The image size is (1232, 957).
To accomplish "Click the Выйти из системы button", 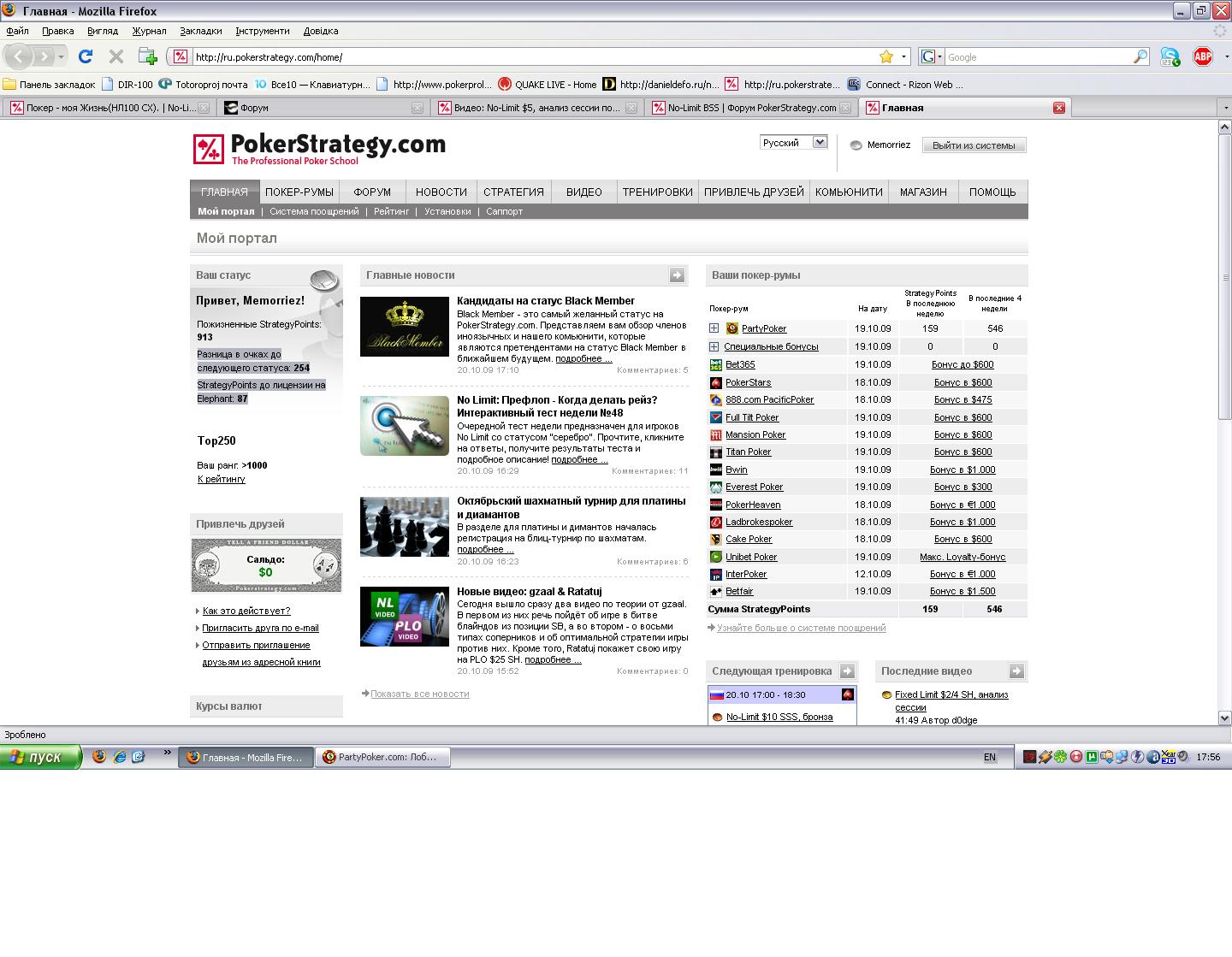I will tap(974, 145).
